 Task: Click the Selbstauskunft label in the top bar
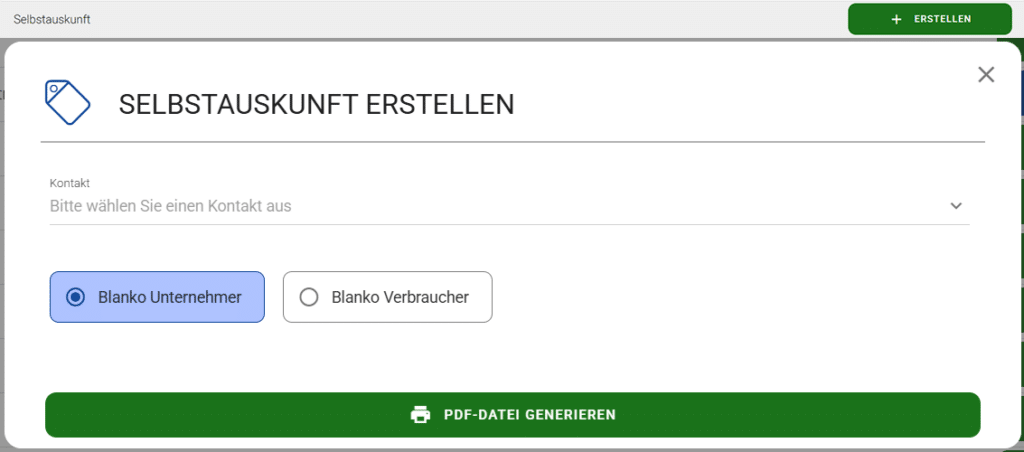click(x=52, y=19)
